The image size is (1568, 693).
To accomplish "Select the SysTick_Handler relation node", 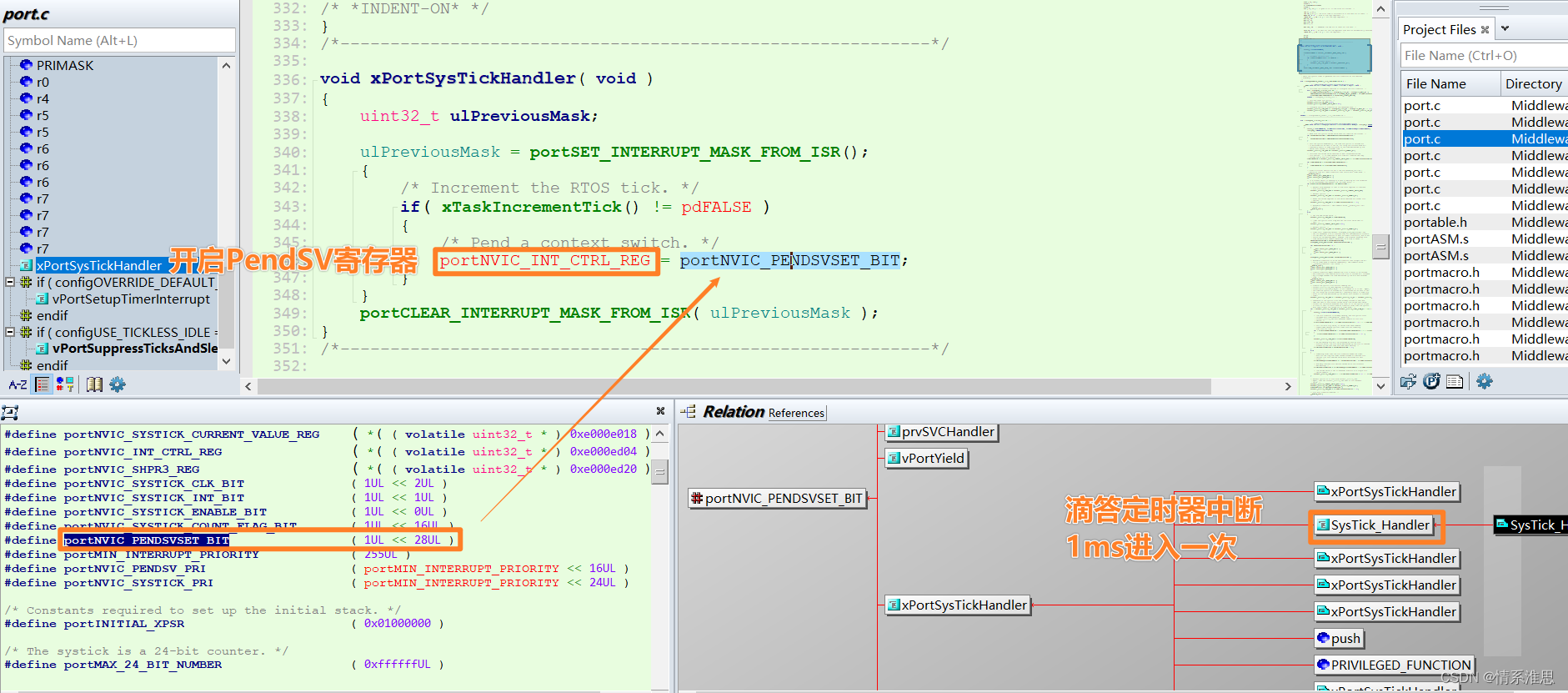I will pos(1375,525).
